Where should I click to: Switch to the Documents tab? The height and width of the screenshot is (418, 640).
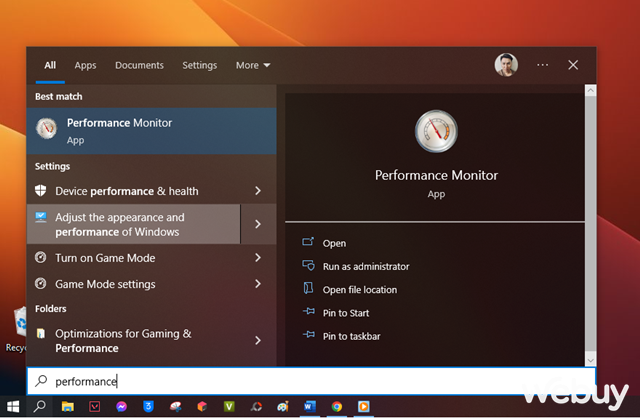139,65
